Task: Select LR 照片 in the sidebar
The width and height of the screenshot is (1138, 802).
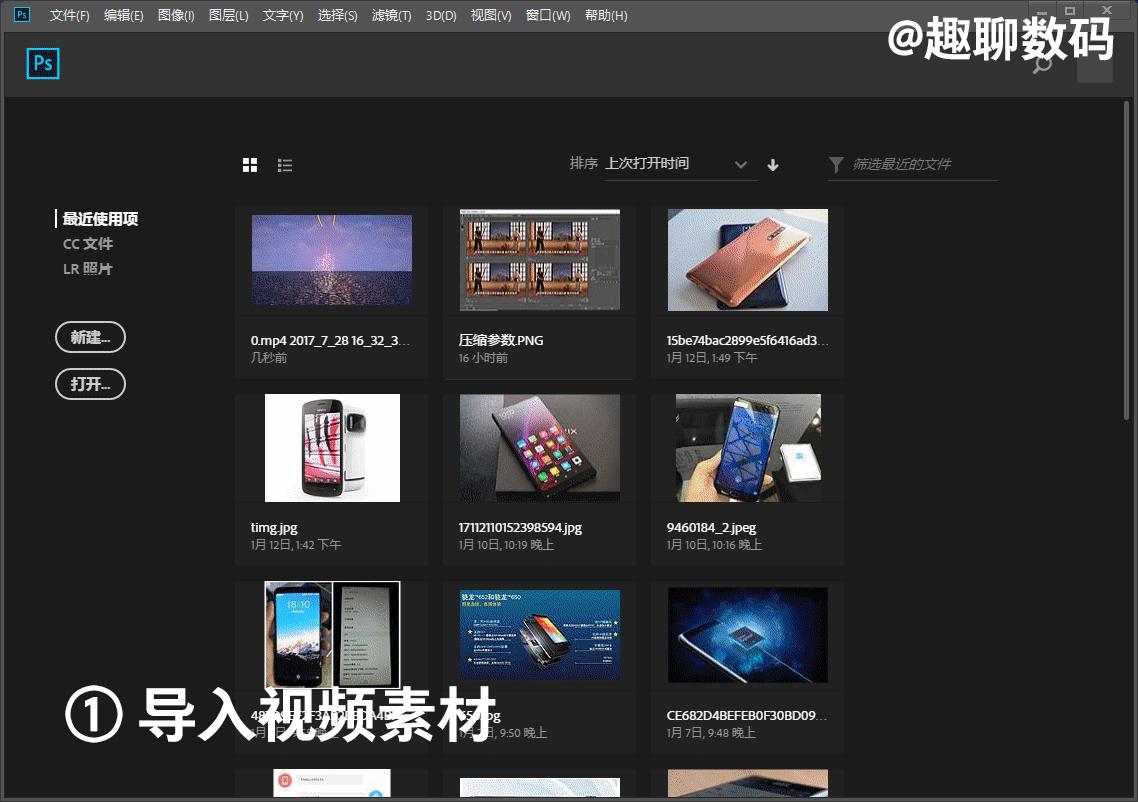Action: click(87, 268)
